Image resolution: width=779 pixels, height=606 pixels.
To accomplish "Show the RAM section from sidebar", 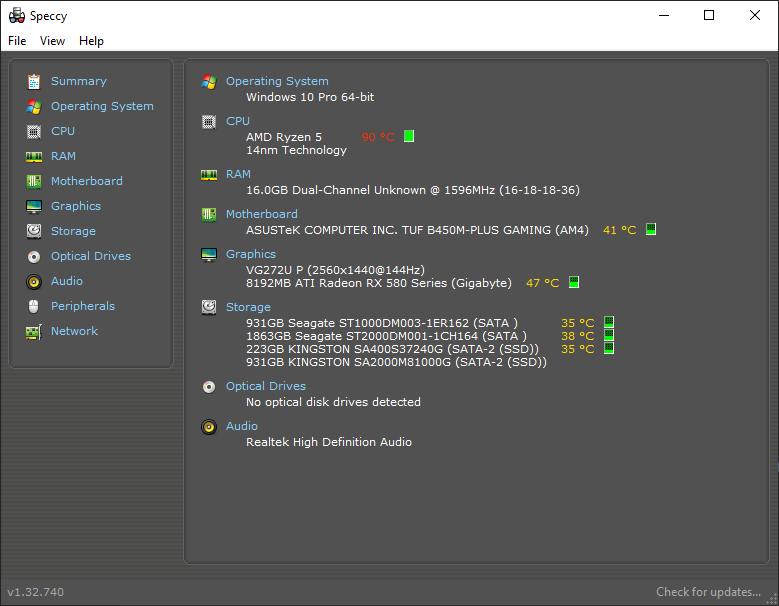I will point(64,156).
